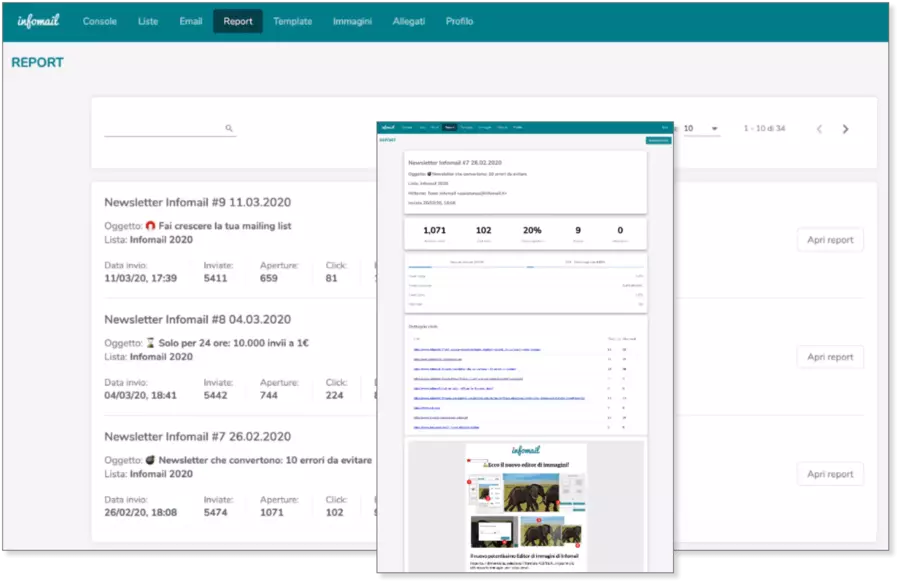Select the Report tab

pyautogui.click(x=238, y=21)
